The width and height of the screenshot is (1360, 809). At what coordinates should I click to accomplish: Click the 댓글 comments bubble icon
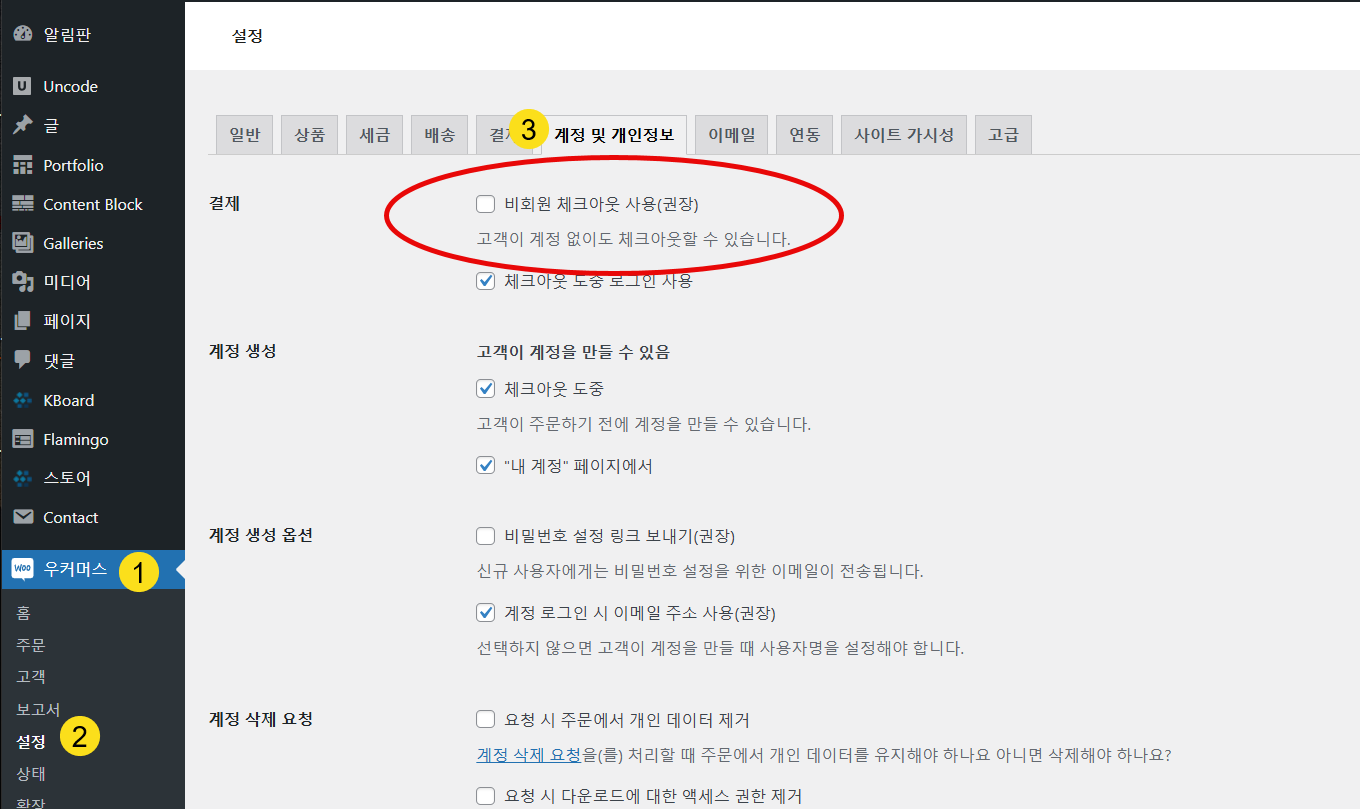(x=22, y=360)
